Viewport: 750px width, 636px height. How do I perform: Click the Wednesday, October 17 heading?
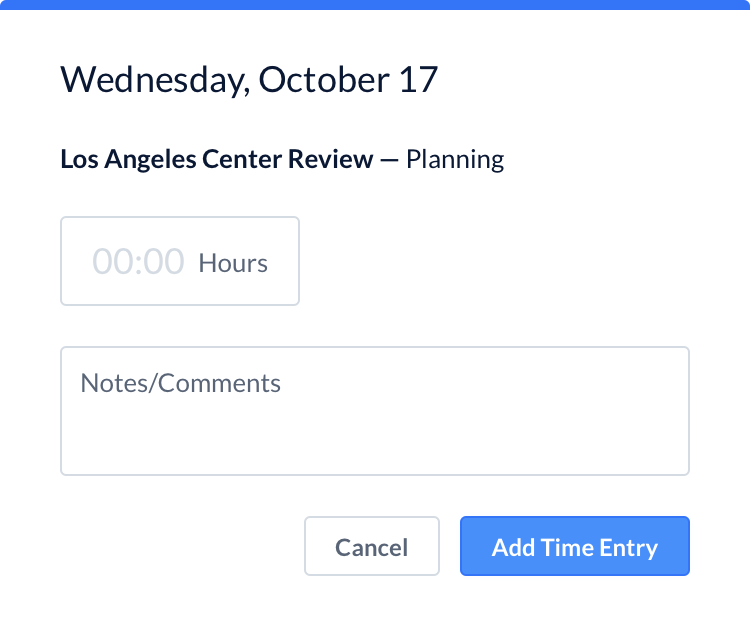249,79
